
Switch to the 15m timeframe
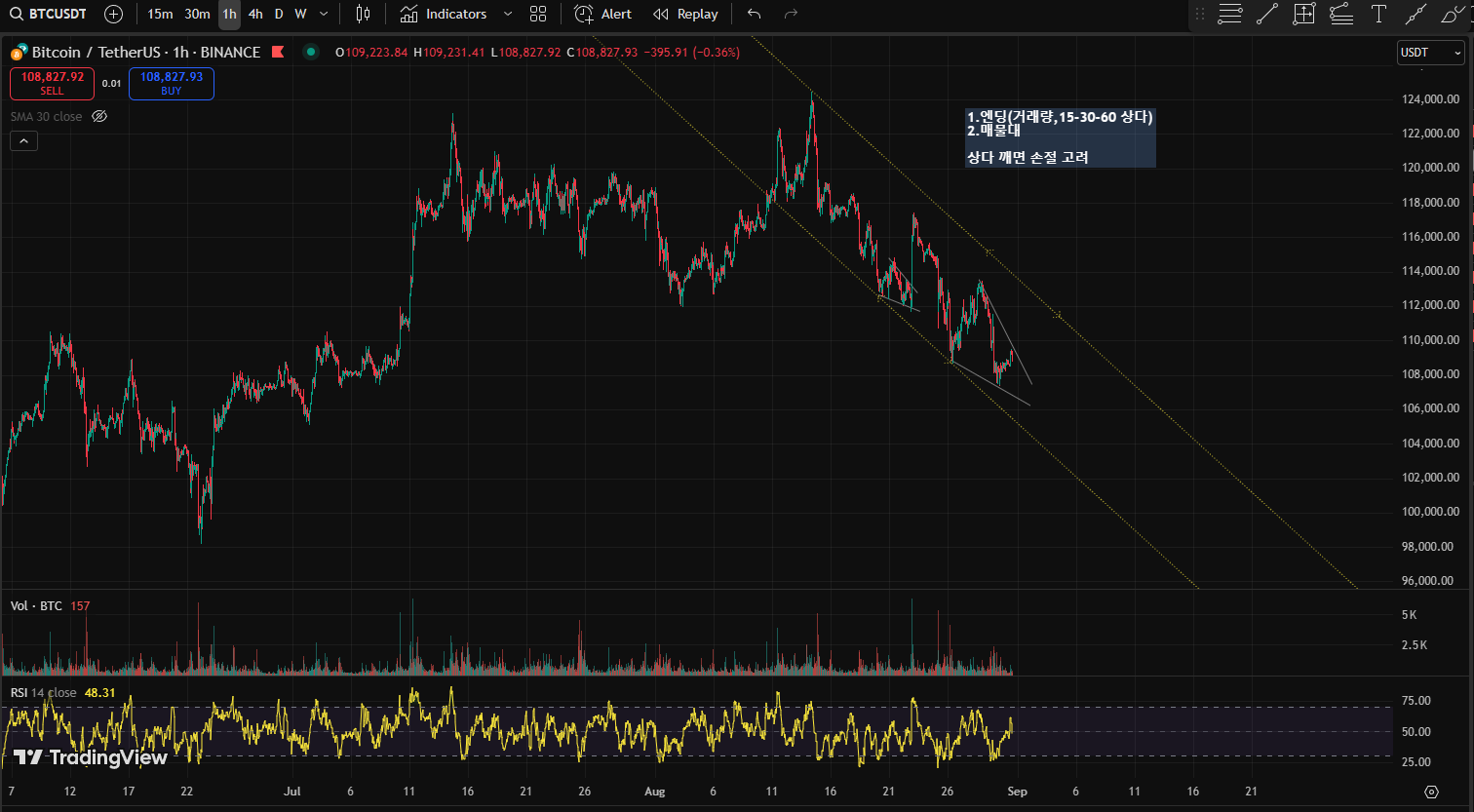[160, 14]
